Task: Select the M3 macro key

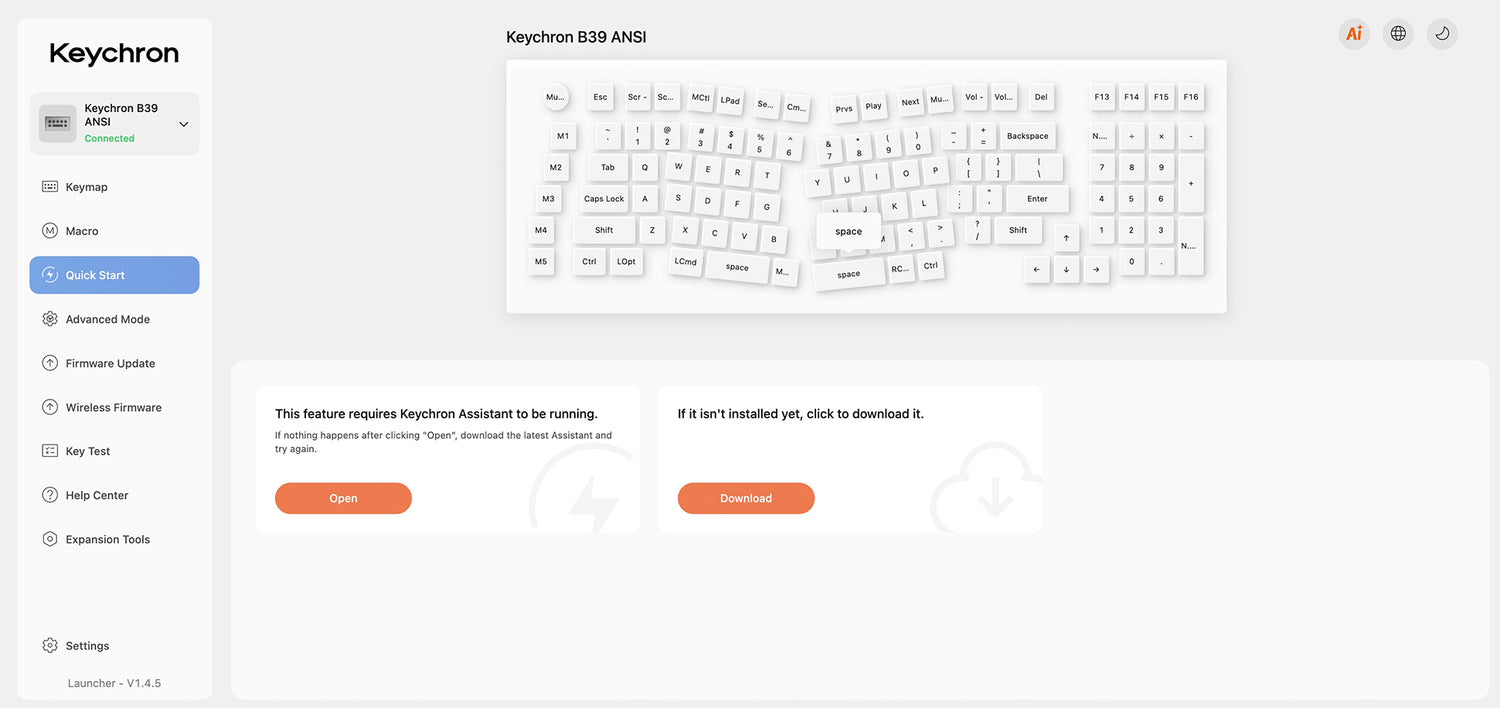Action: pyautogui.click(x=548, y=198)
